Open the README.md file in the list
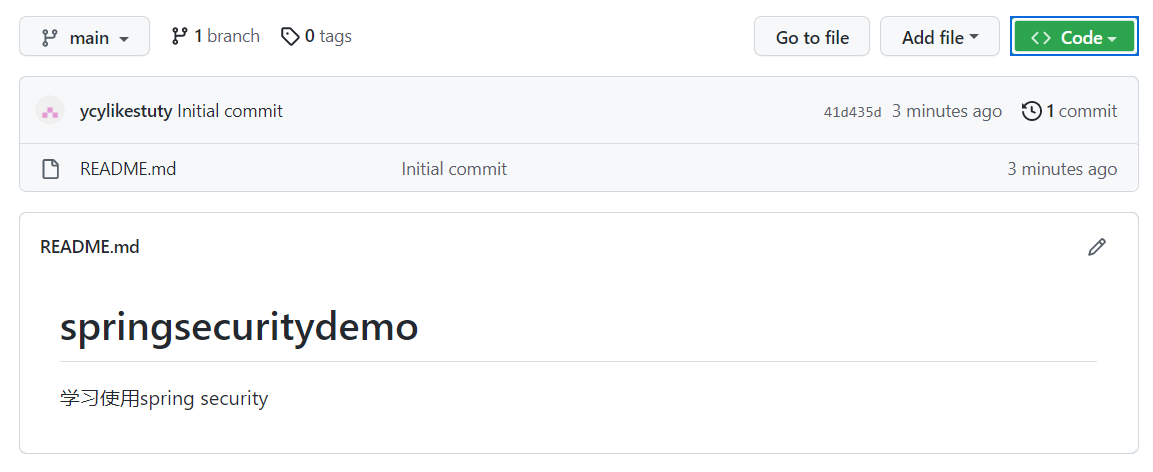This screenshot has width=1153, height=472. tap(128, 169)
